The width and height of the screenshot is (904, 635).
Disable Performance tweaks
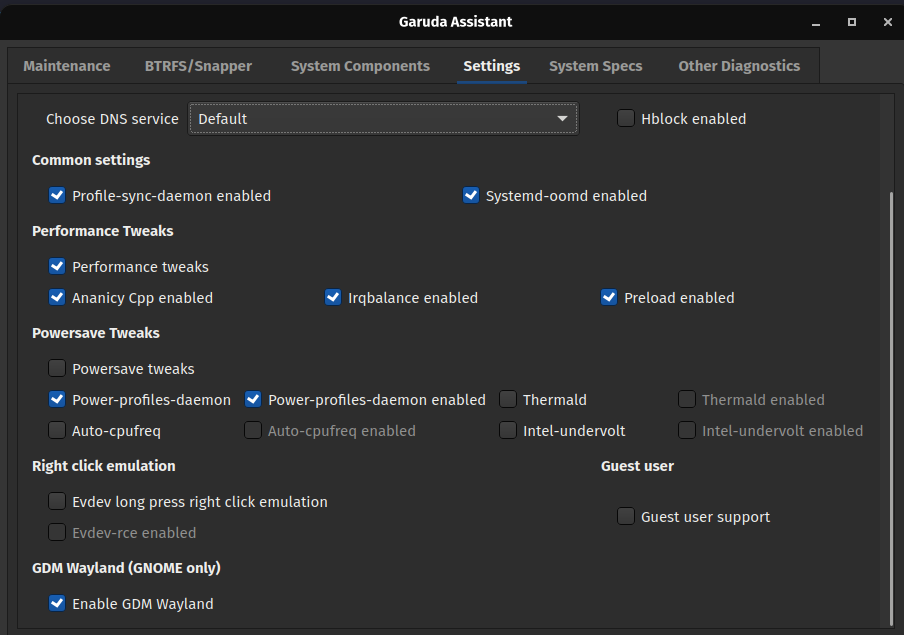(57, 266)
